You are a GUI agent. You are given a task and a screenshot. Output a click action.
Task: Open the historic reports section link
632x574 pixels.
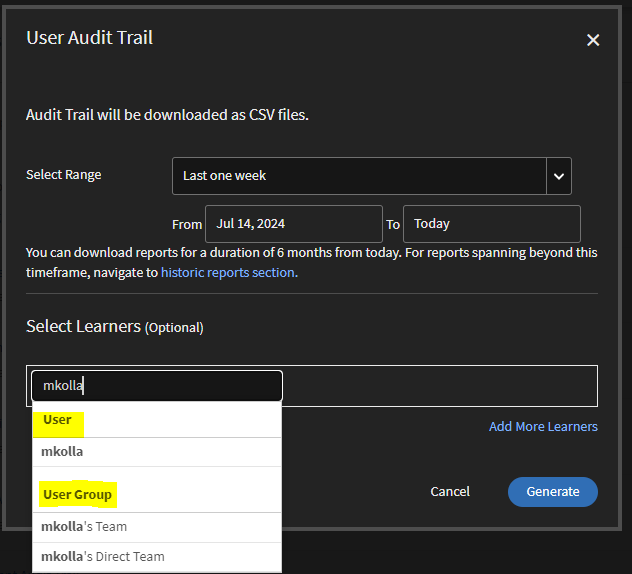pos(229,272)
